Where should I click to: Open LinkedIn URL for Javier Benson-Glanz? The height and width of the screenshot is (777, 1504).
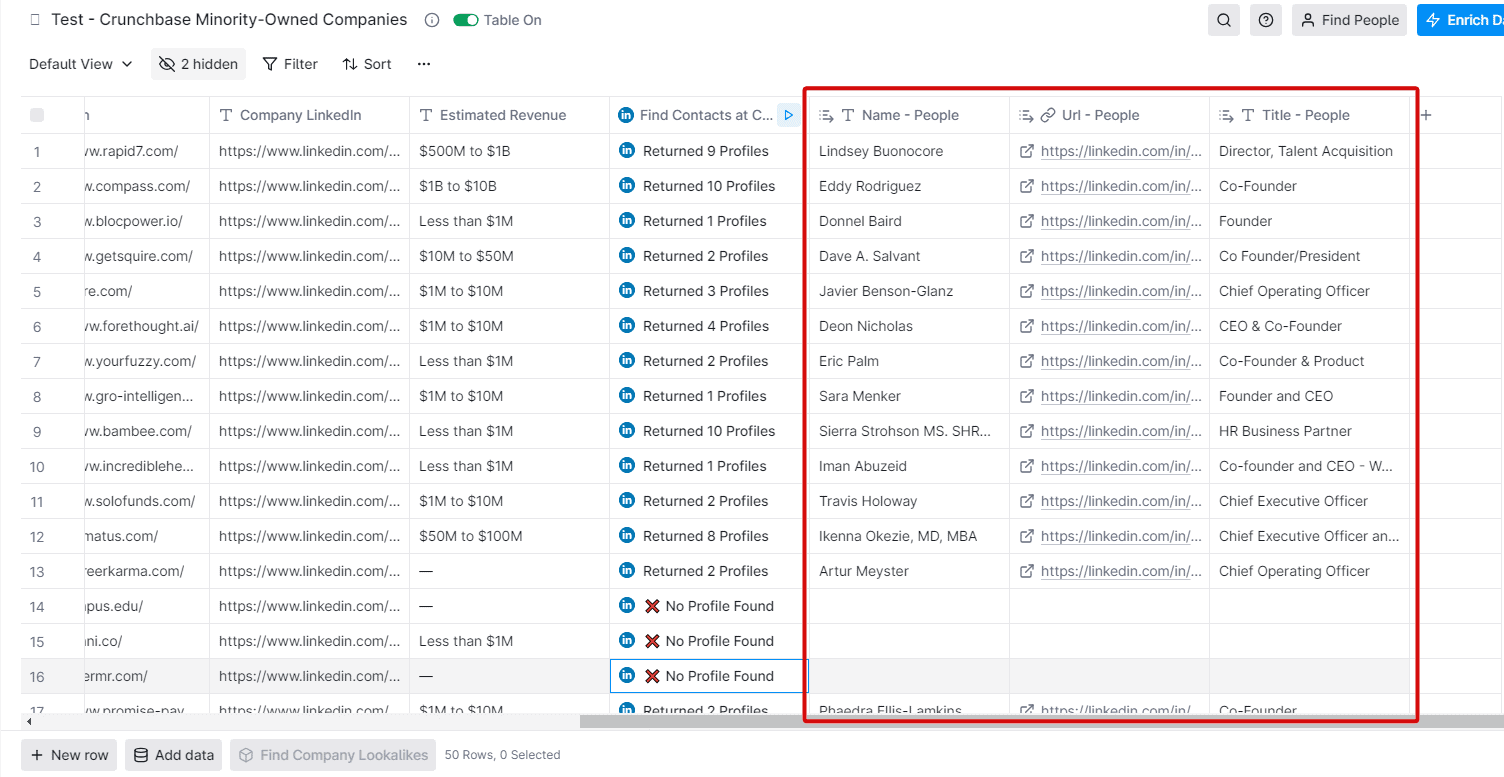click(1121, 291)
